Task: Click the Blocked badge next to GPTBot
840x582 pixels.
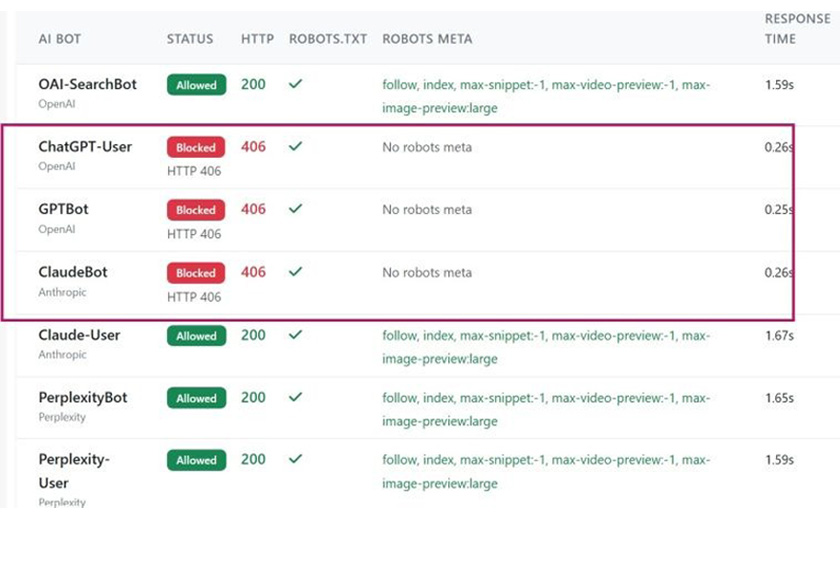Action: click(x=196, y=210)
